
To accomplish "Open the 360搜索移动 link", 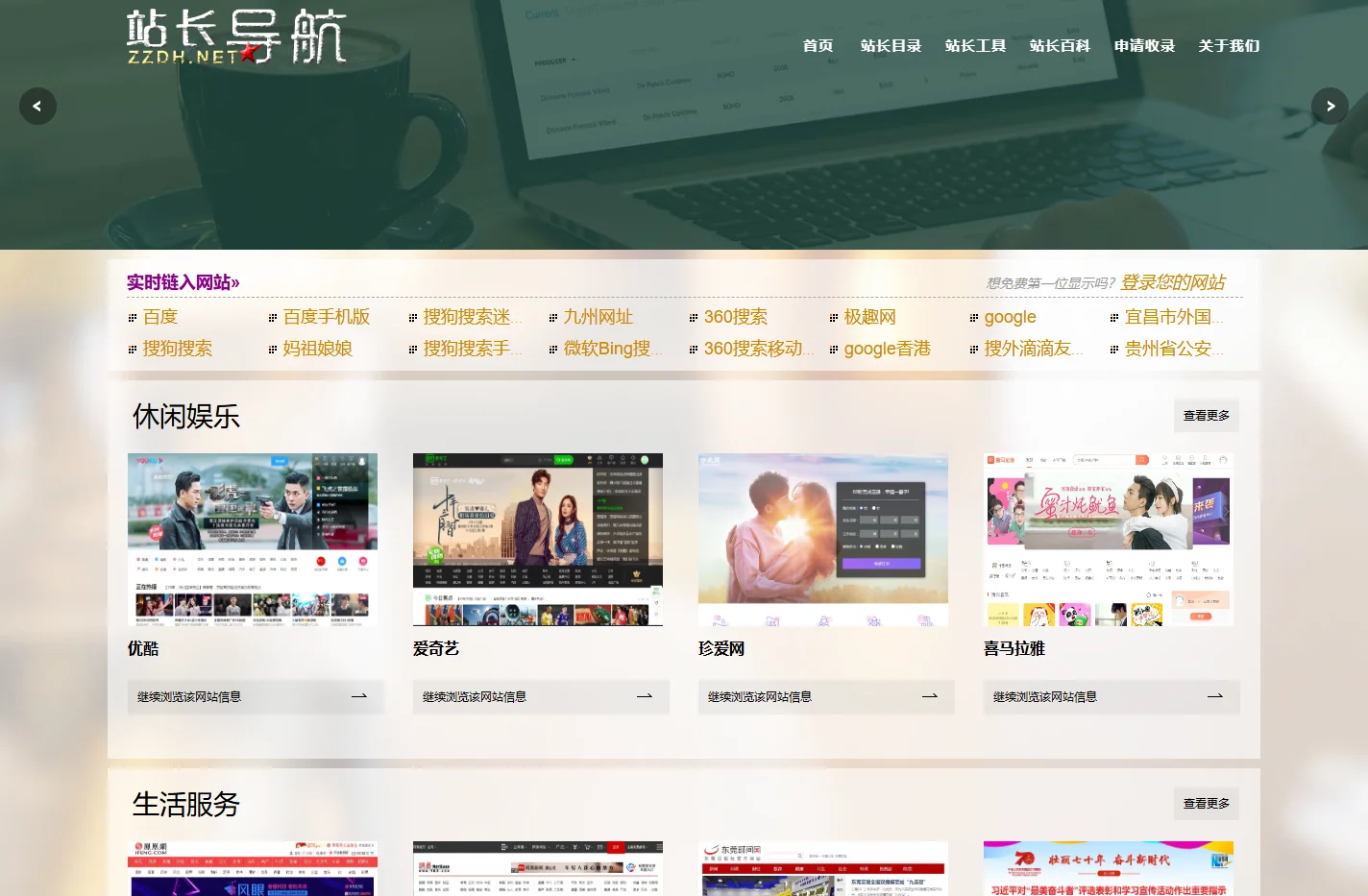I will (759, 349).
